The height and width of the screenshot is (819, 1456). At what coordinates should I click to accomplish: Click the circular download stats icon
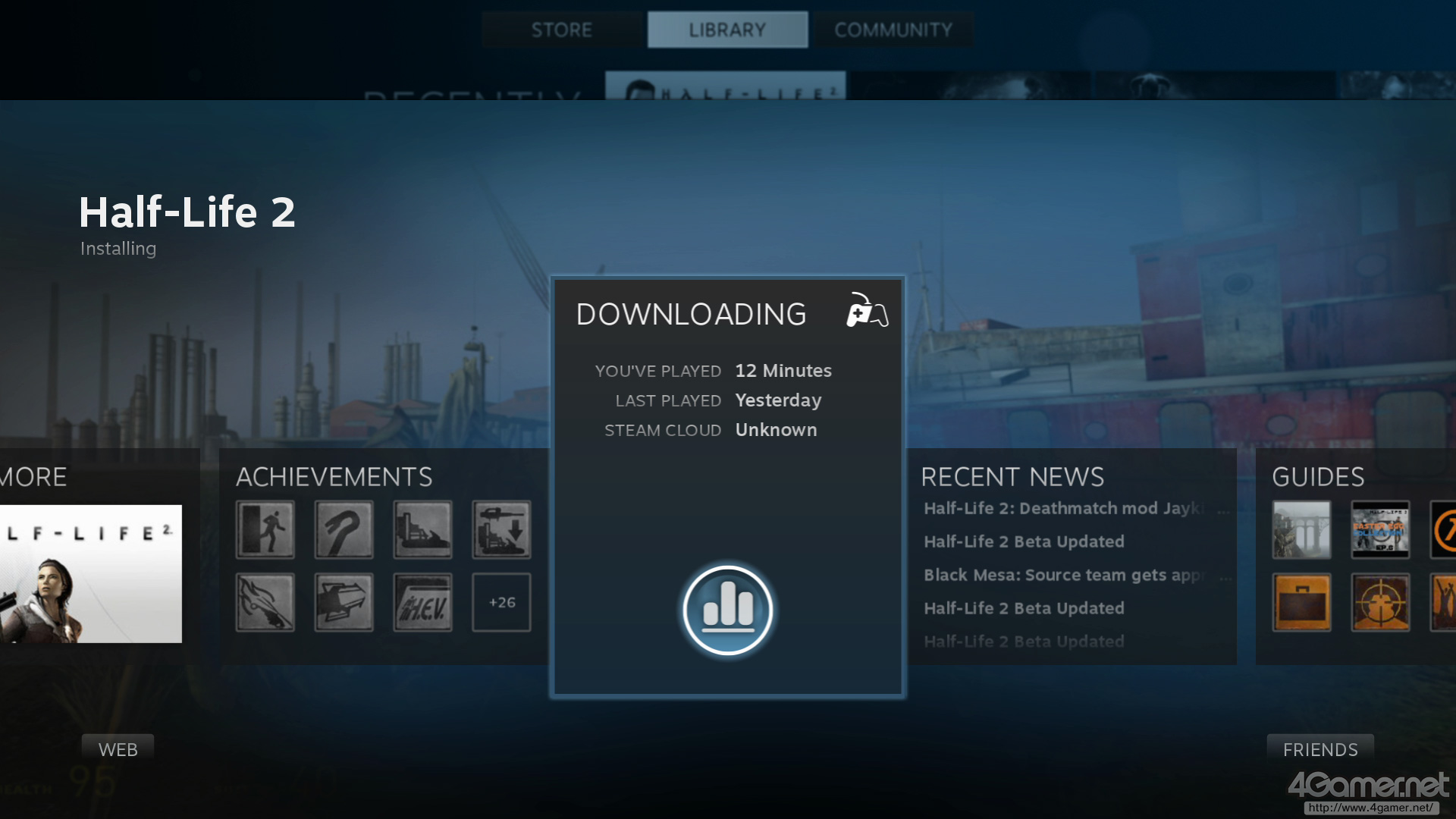click(x=727, y=610)
